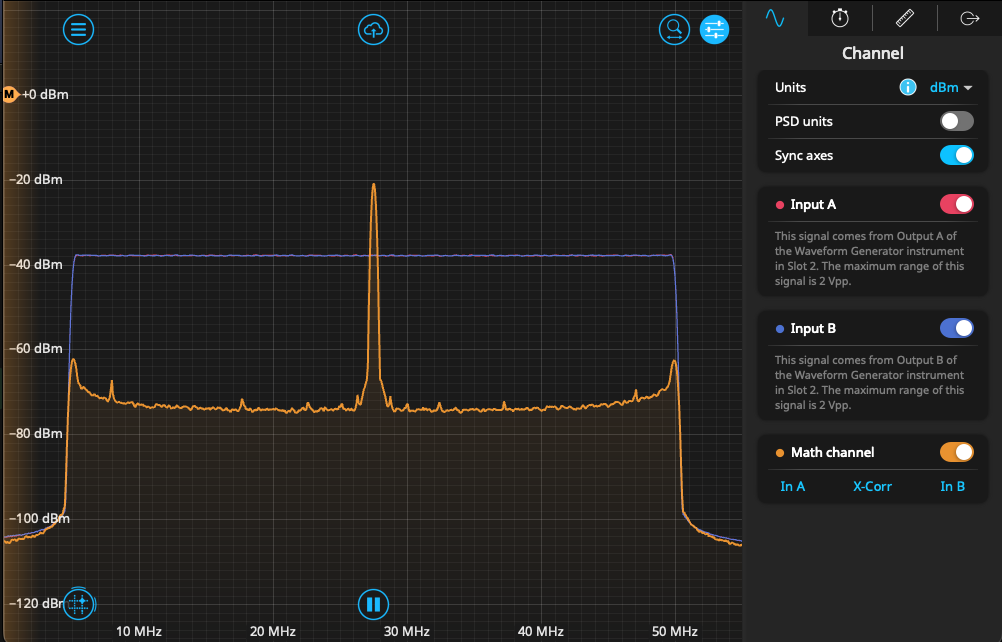Pause the spectrum acquisition
Image resolution: width=1002 pixels, height=642 pixels.
tap(373, 603)
